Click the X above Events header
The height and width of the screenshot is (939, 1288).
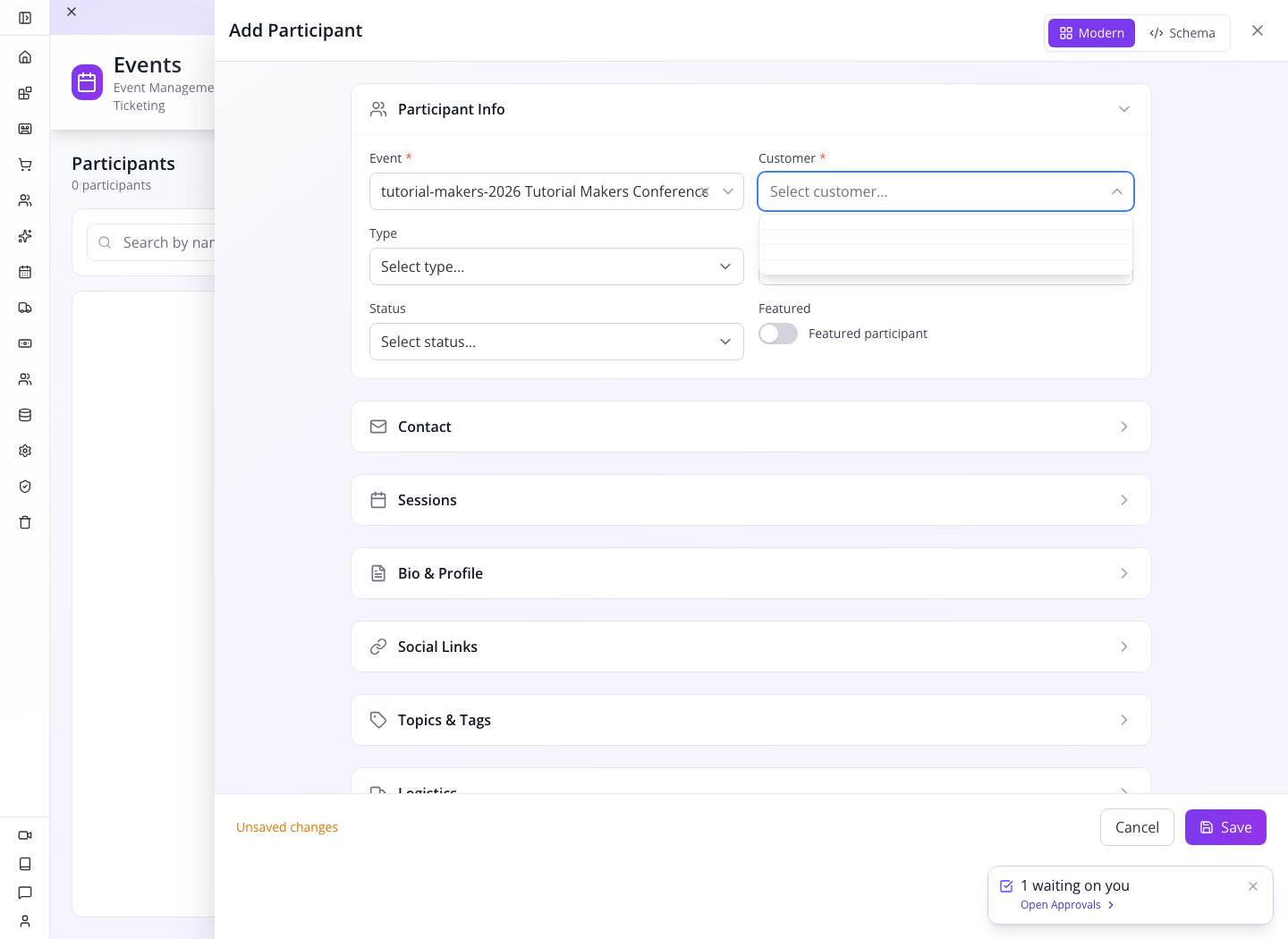pyautogui.click(x=72, y=12)
